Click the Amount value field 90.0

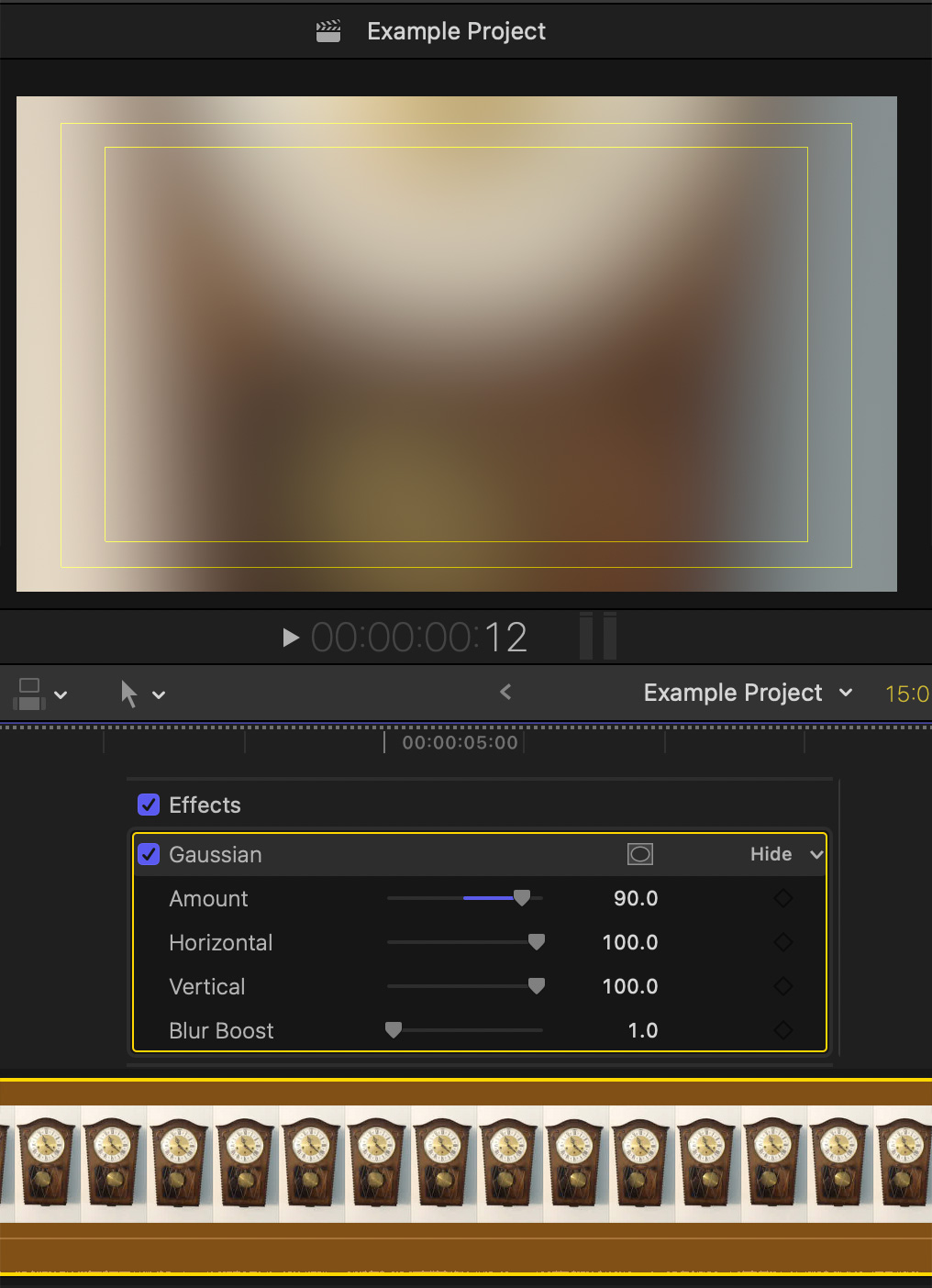coord(635,898)
